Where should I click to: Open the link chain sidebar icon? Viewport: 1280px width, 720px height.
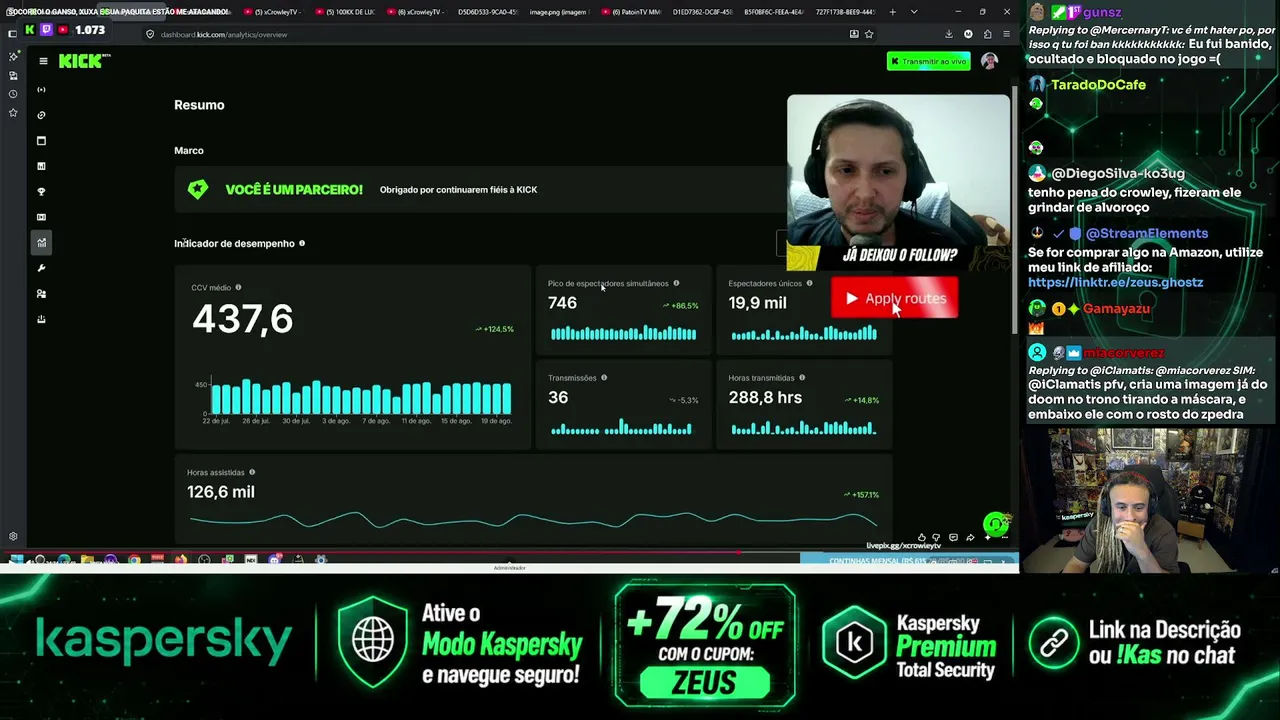coord(41,115)
